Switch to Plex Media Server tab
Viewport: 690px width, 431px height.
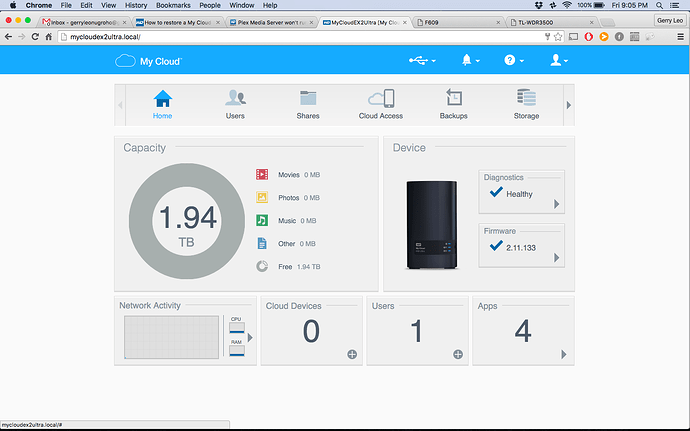[272, 22]
